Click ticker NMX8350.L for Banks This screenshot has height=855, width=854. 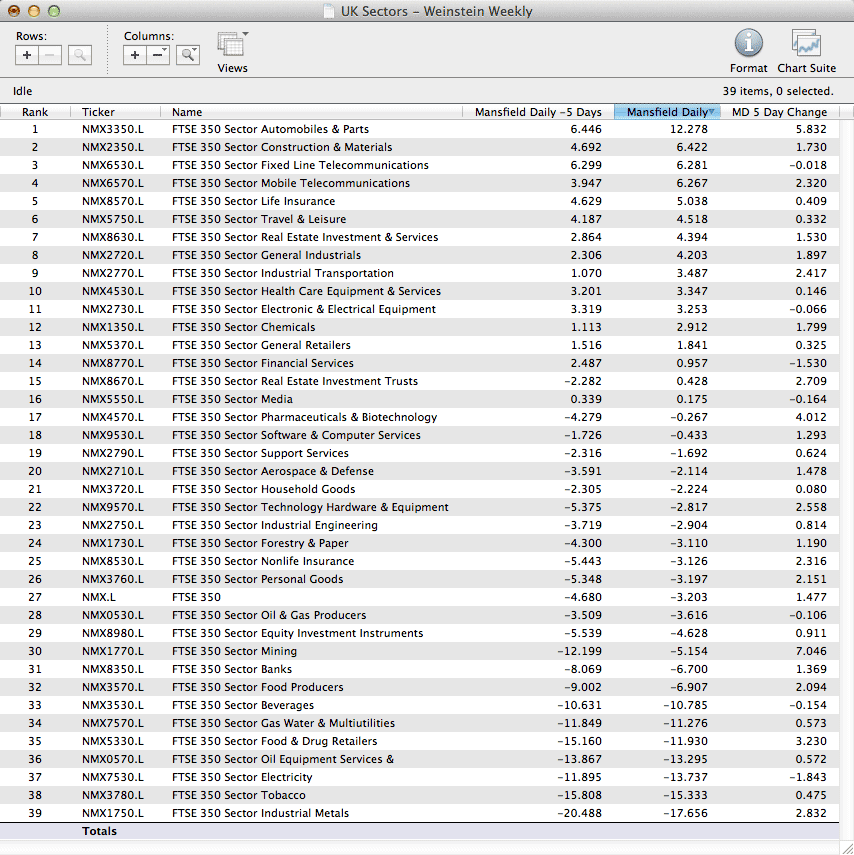point(112,669)
